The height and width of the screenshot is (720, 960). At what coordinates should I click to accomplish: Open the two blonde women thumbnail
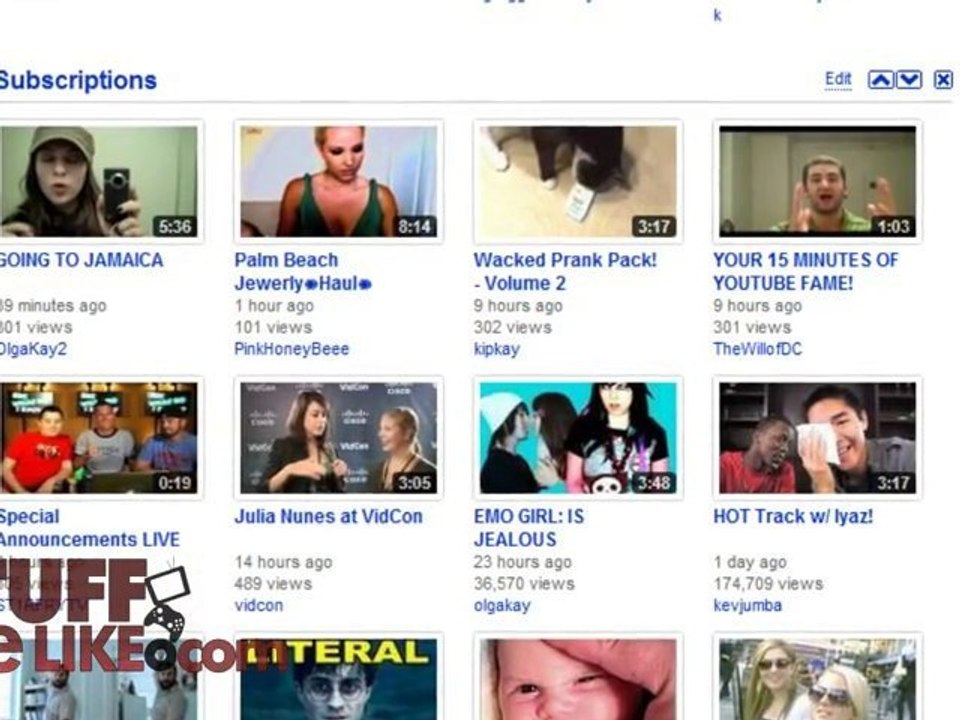tap(817, 679)
